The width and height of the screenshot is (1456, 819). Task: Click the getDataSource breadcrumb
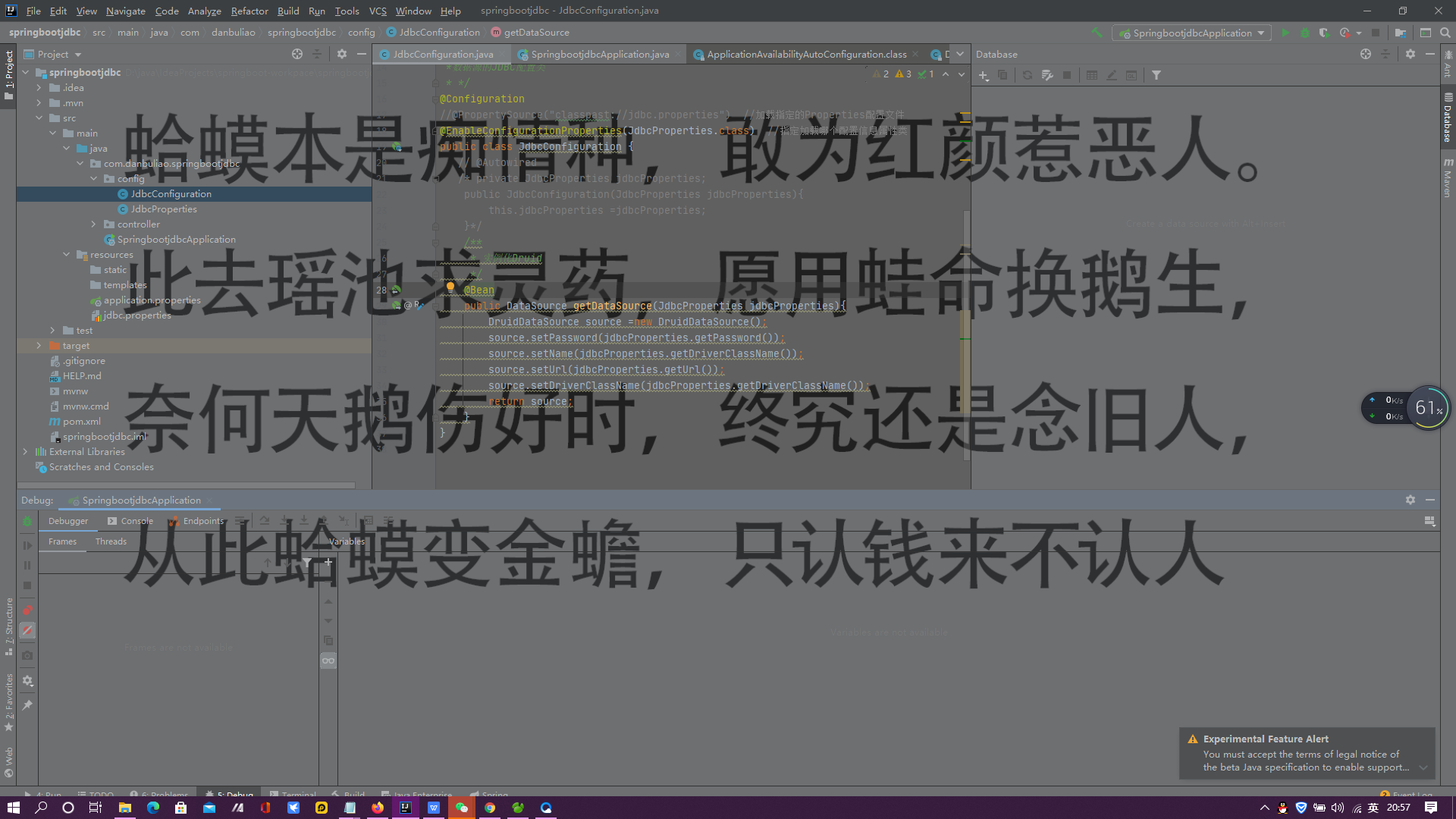529,33
